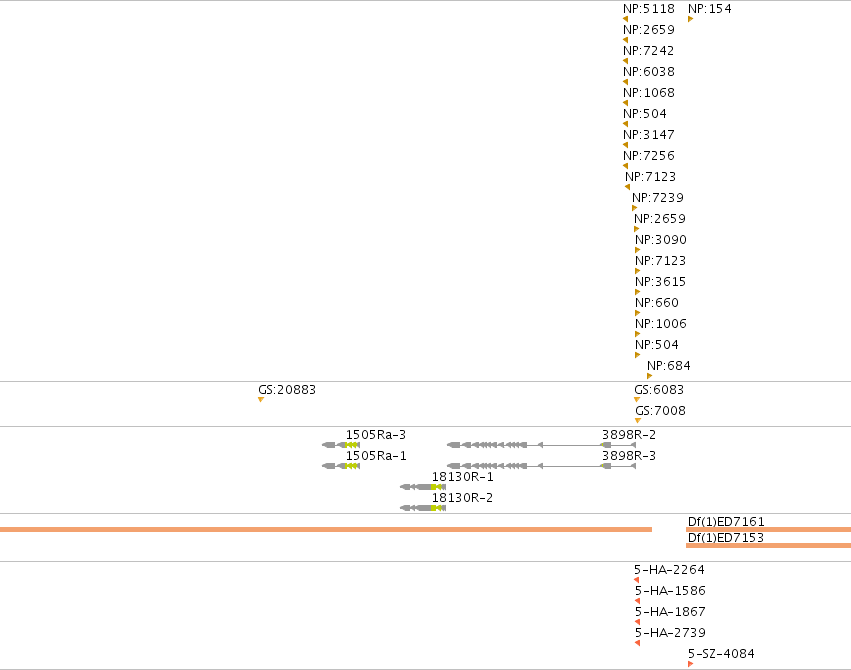Open the Df(1)ED7153 deficiency label
Screen dimensions: 851x670
click(726, 538)
